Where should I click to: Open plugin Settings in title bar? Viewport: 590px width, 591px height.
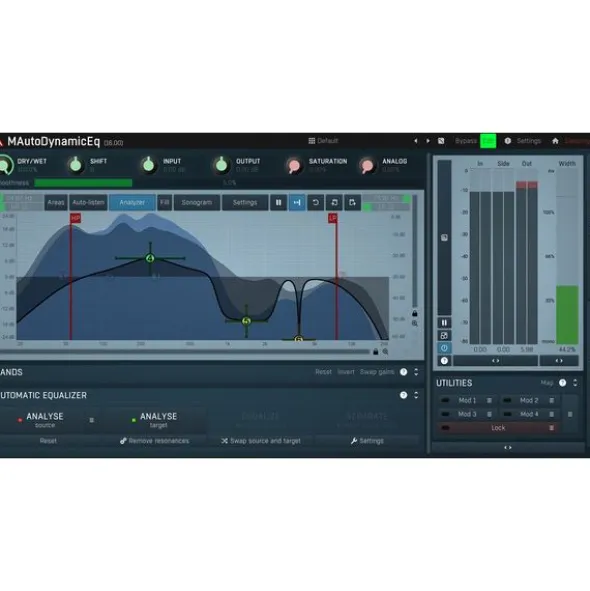click(x=529, y=141)
